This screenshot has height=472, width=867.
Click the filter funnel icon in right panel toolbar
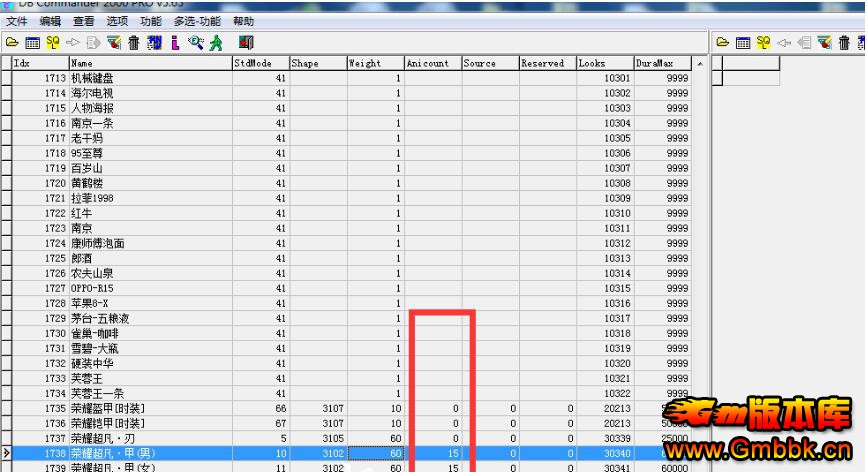pyautogui.click(x=824, y=43)
